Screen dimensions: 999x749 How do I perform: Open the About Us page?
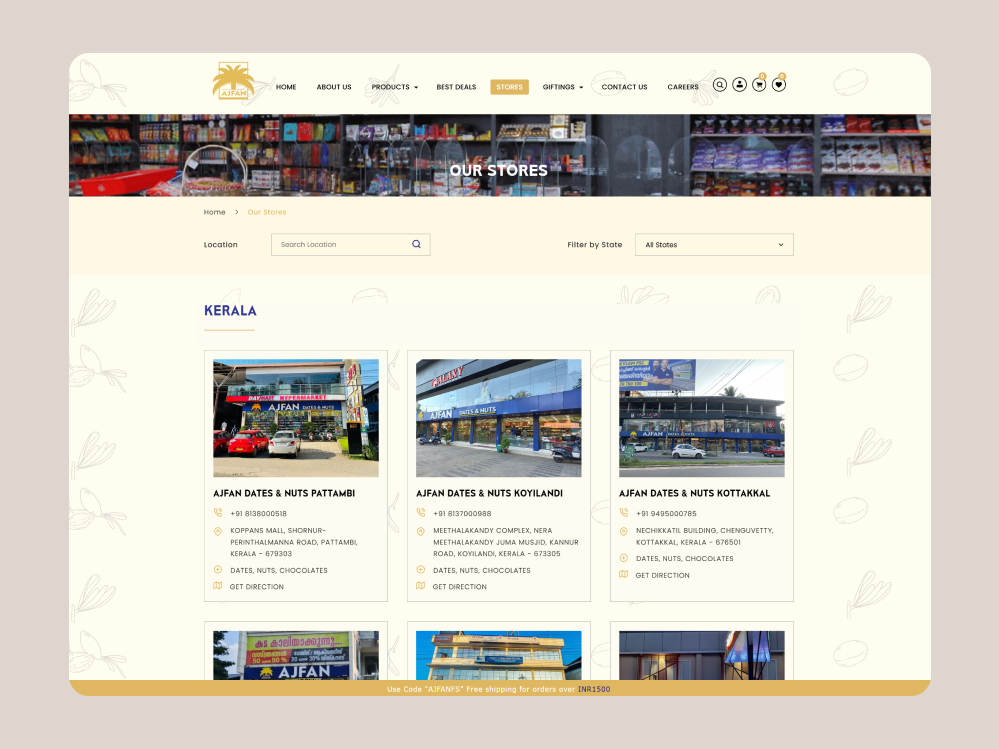[x=334, y=87]
